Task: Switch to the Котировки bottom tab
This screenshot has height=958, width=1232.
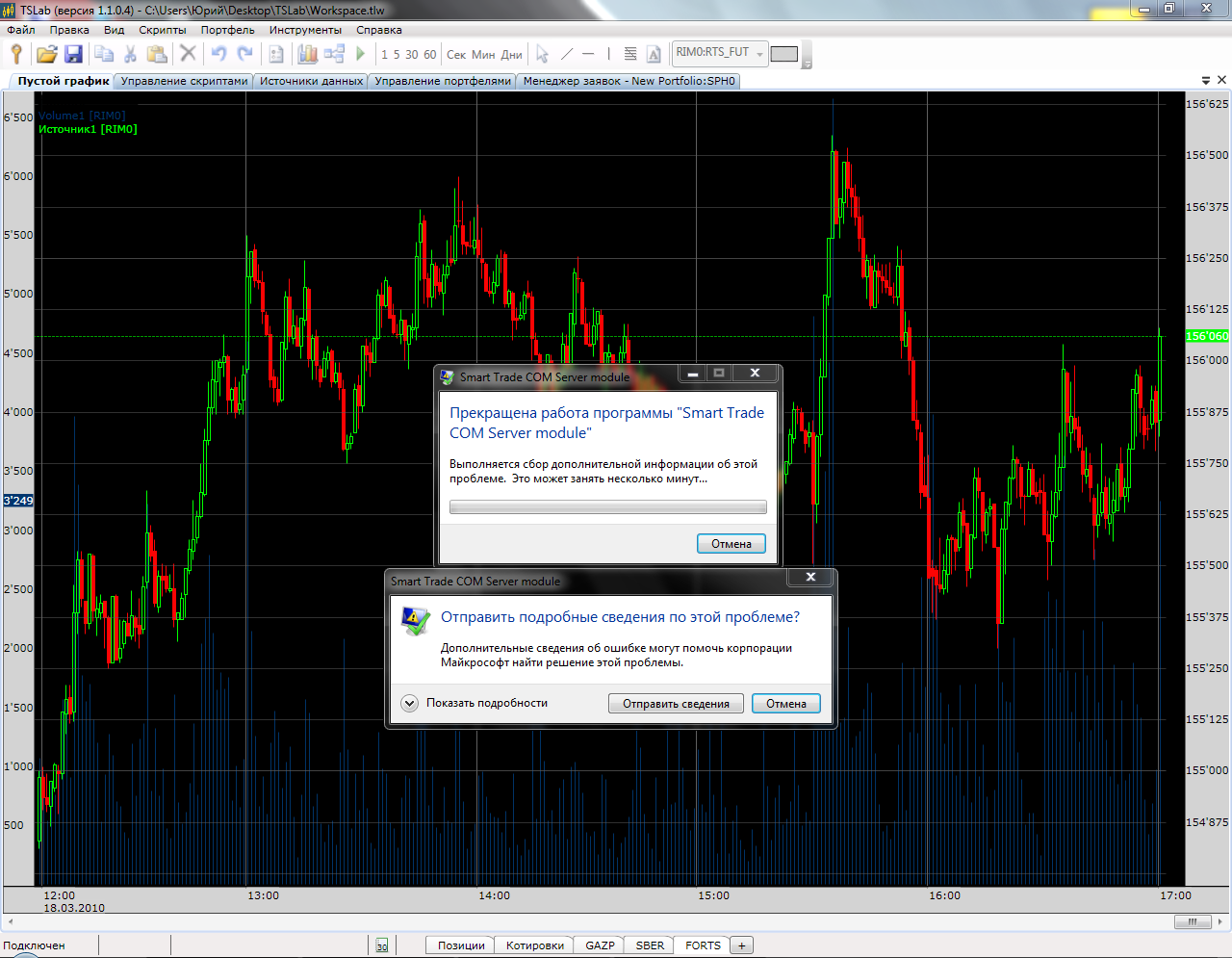Action: click(535, 945)
